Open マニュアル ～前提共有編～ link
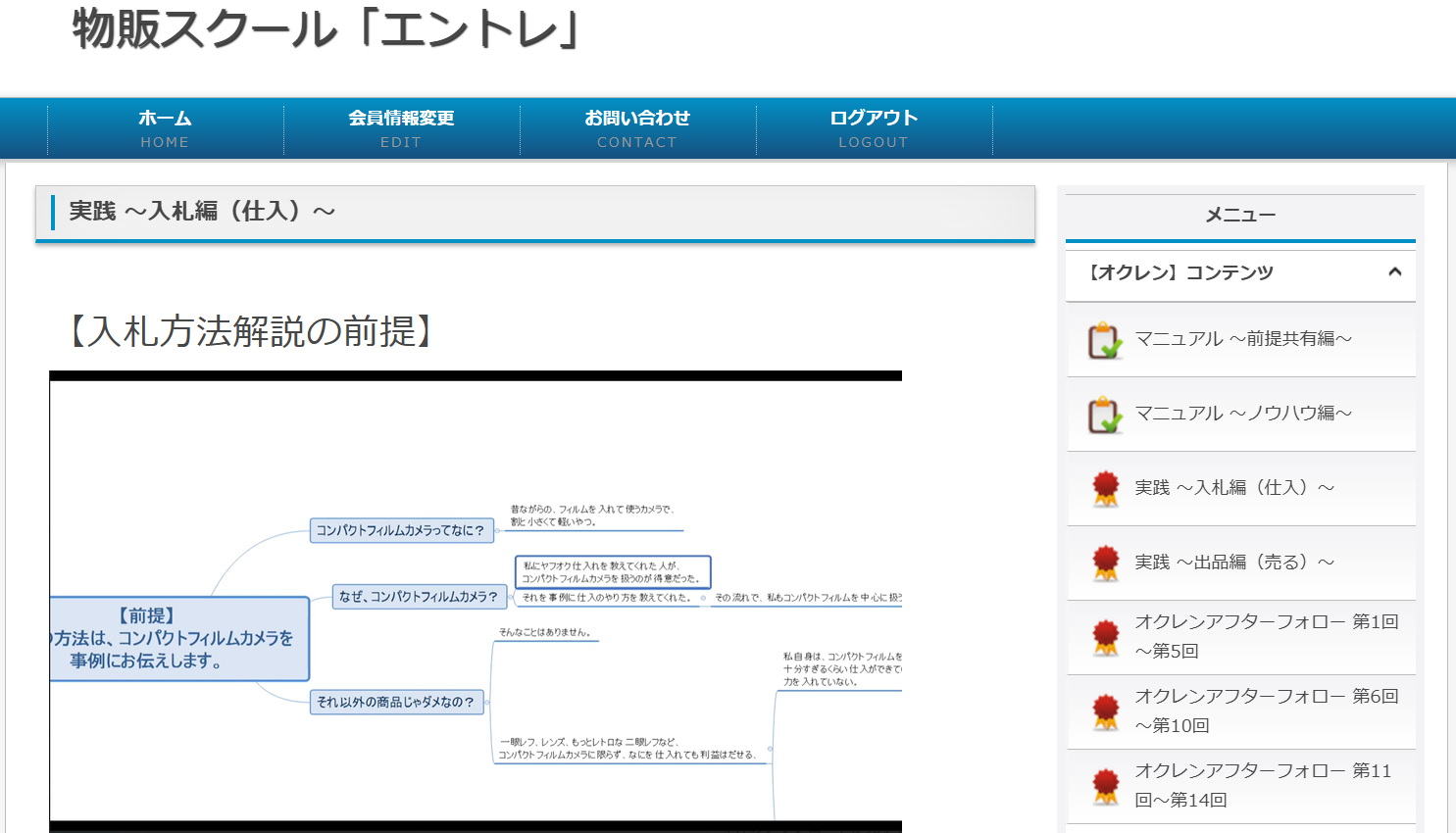The image size is (1456, 833). click(x=1243, y=339)
